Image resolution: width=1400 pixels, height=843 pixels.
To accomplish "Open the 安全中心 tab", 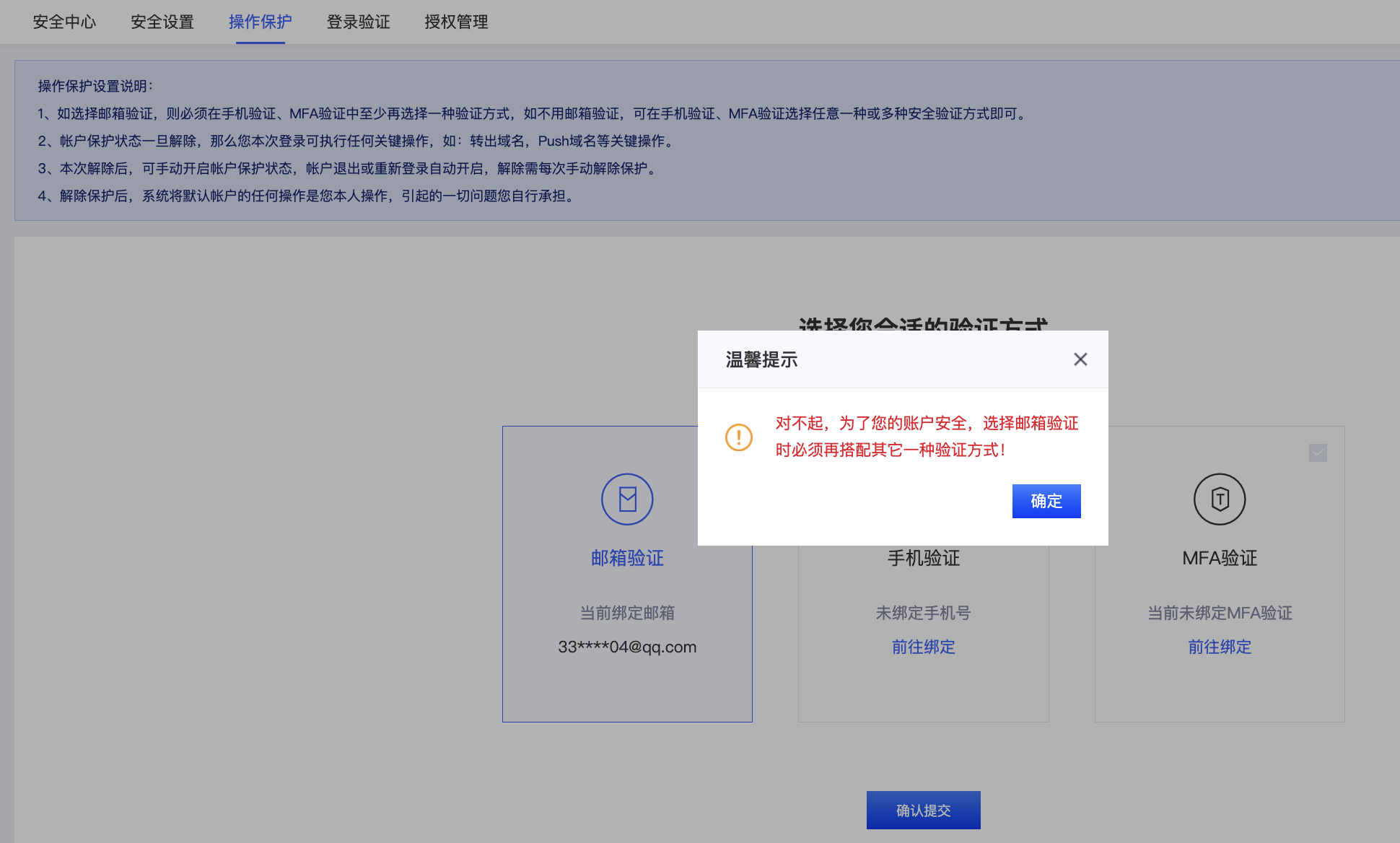I will 64,22.
